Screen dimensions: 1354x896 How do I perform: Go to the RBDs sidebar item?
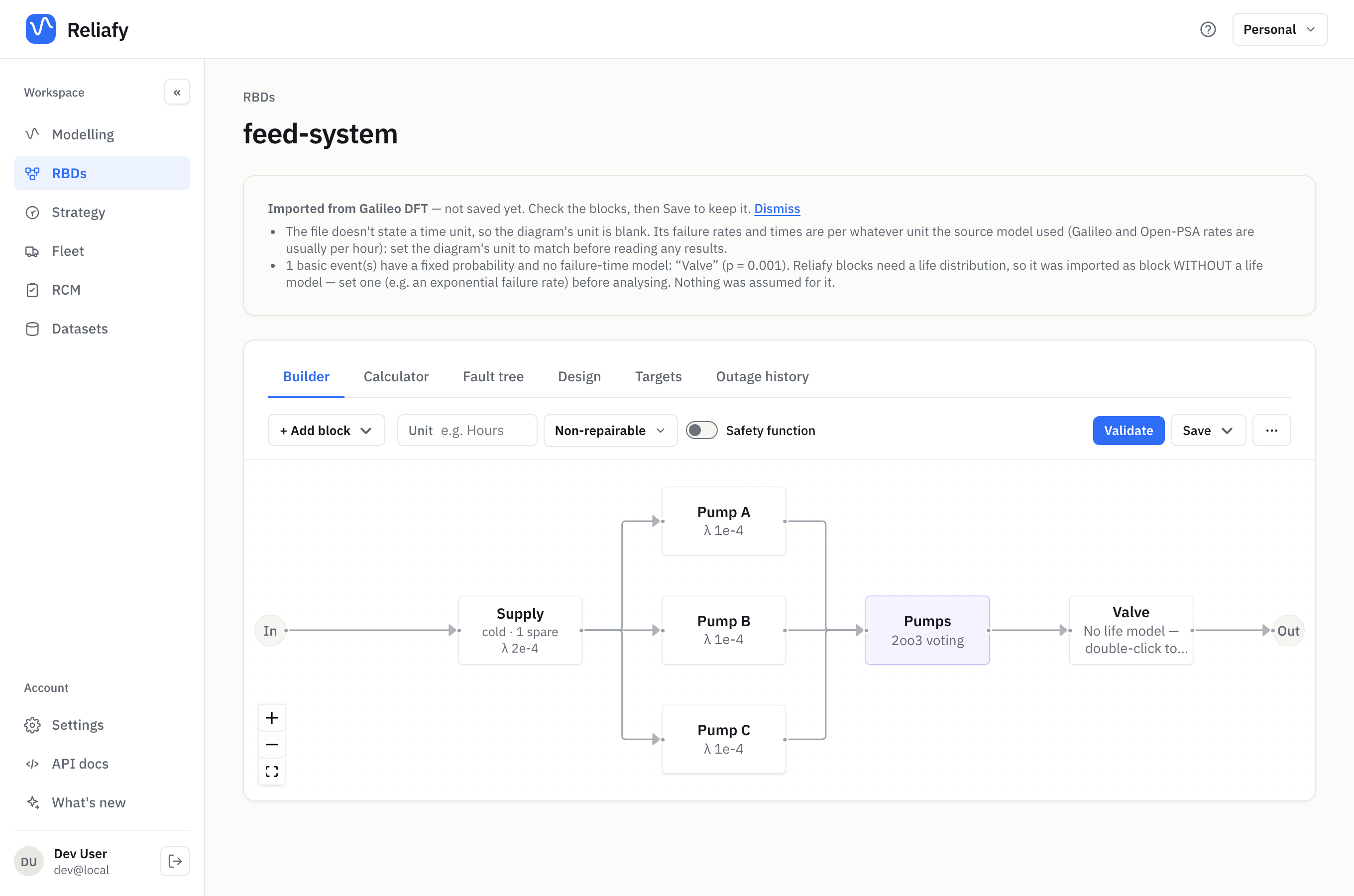pyautogui.click(x=102, y=173)
